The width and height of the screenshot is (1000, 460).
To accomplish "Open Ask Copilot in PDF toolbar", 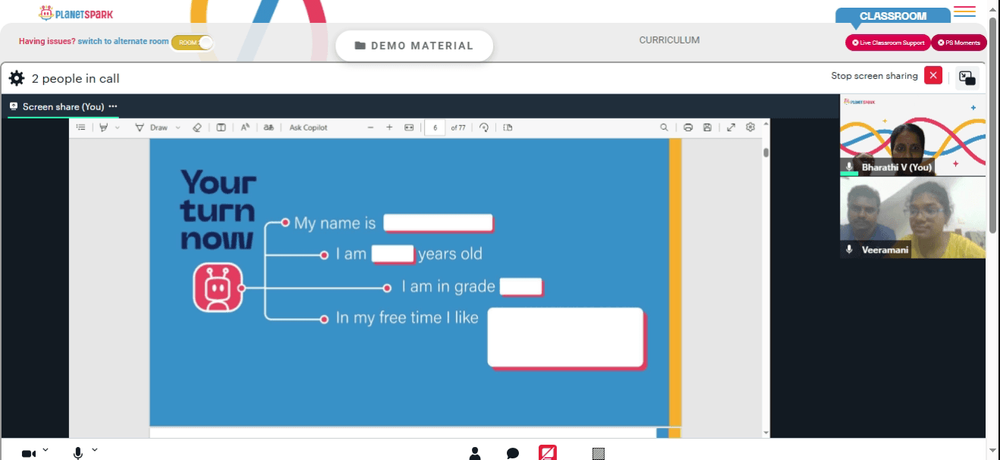I will (308, 128).
